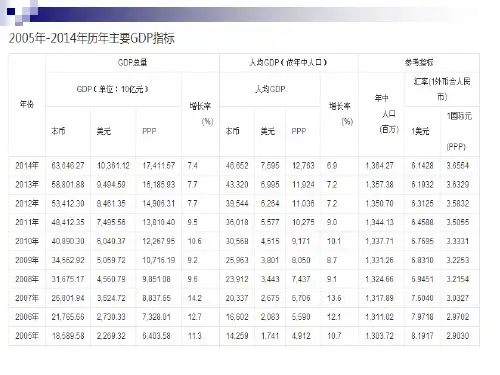Click the GDP总量 group header
Viewport: 500px width, 375px height.
click(x=132, y=62)
